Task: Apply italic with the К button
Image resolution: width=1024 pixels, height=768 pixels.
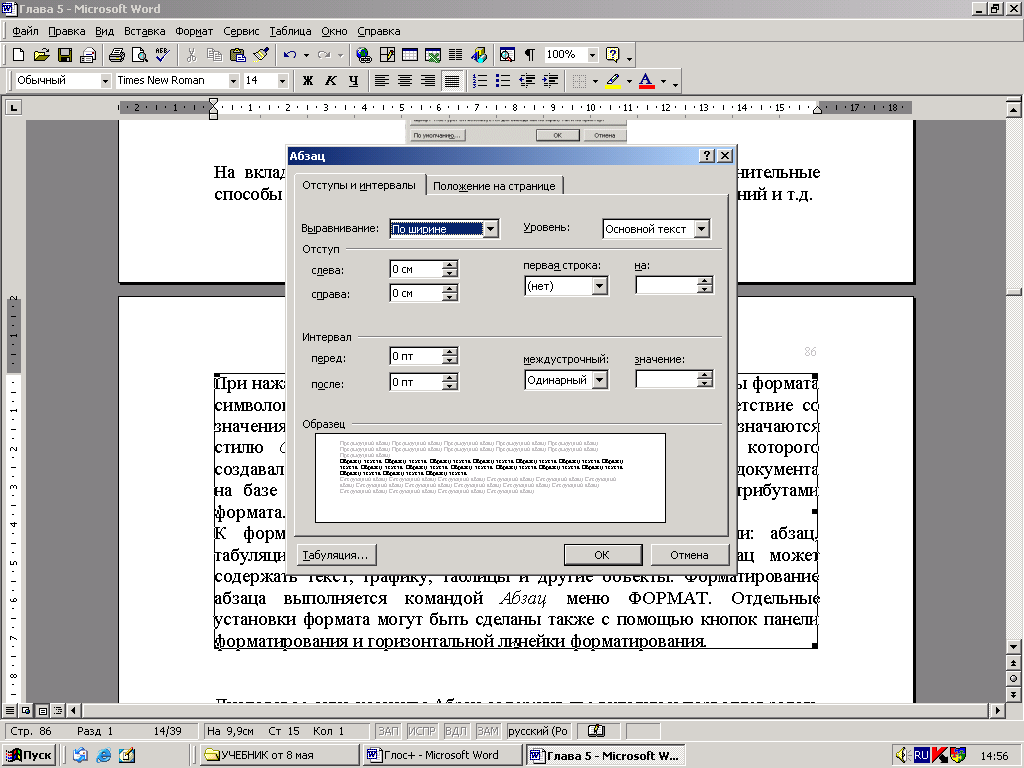Action: click(330, 80)
